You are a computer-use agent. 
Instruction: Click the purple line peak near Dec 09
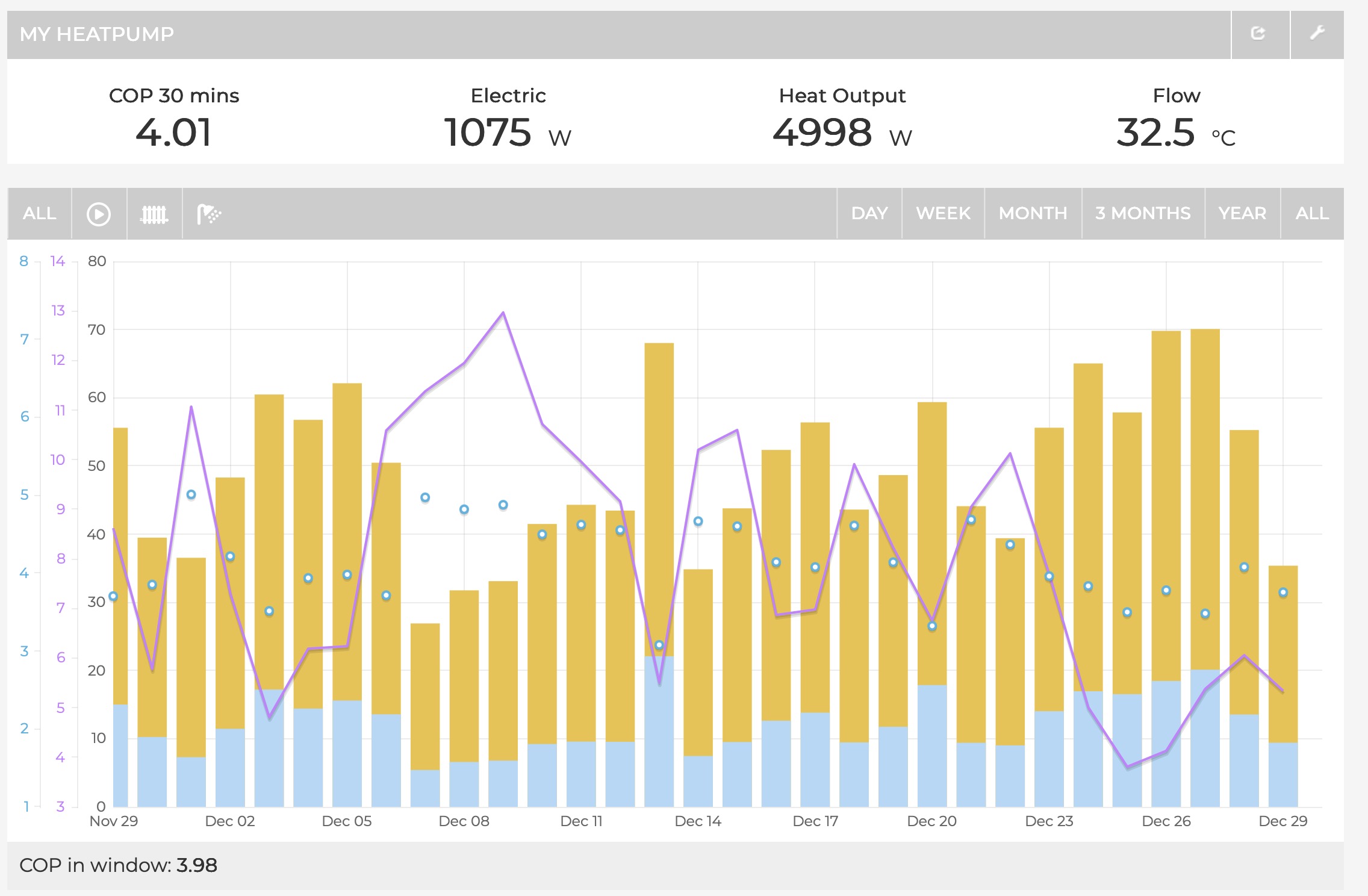tap(503, 313)
